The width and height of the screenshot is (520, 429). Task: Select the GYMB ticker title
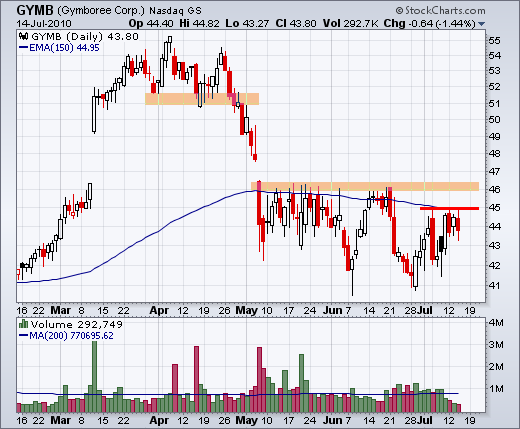[35, 10]
